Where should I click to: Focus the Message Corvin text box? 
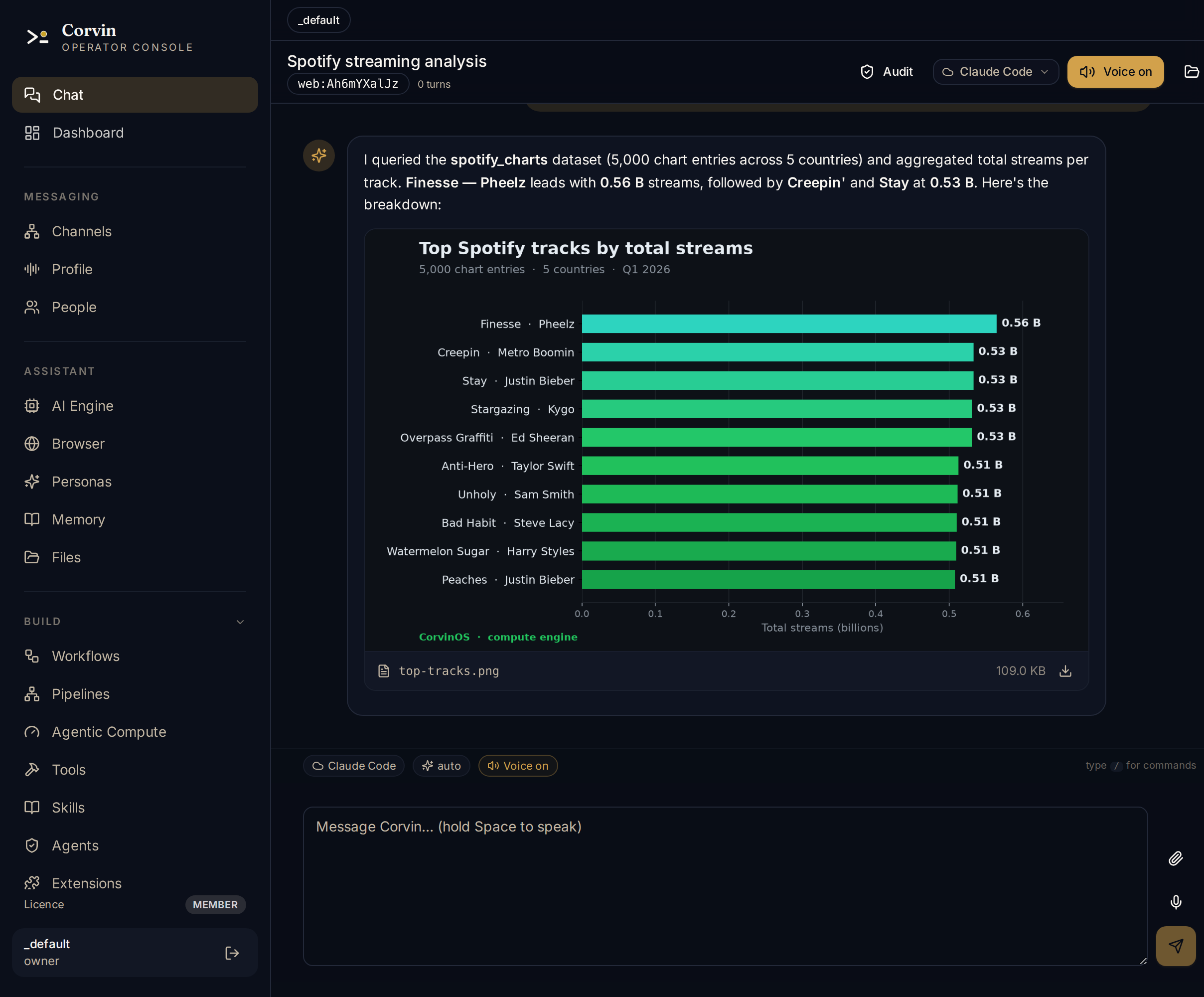(725, 886)
